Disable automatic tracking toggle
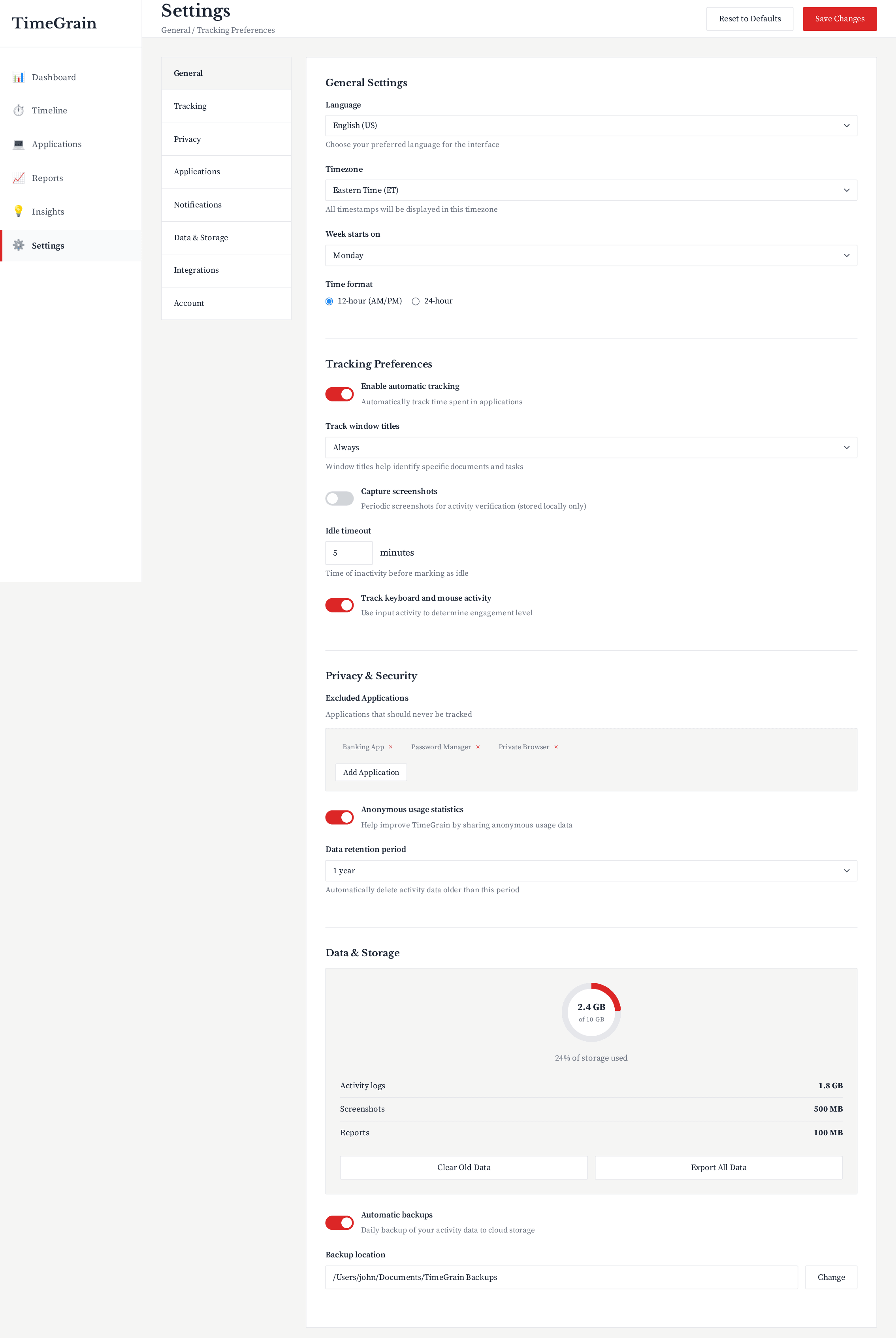896x1338 pixels. tap(339, 394)
